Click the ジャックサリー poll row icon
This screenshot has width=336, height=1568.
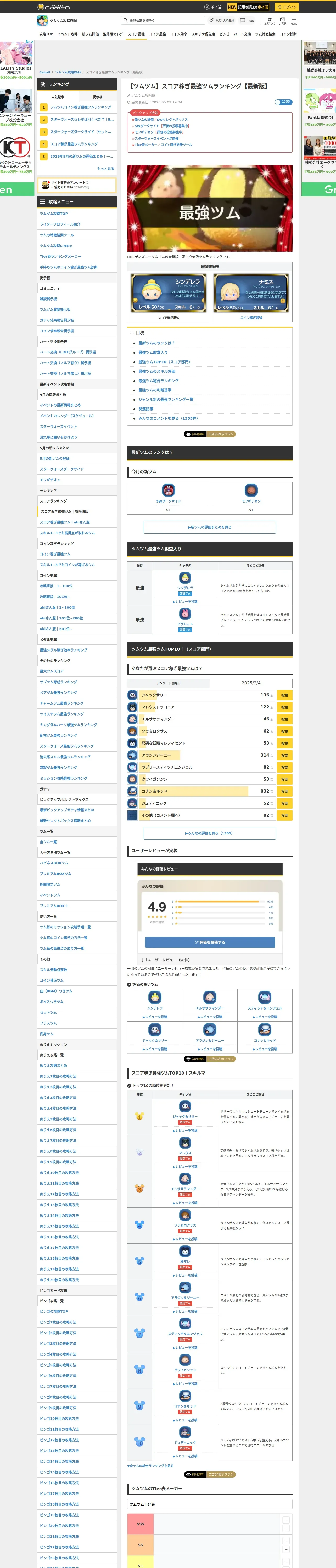(132, 695)
